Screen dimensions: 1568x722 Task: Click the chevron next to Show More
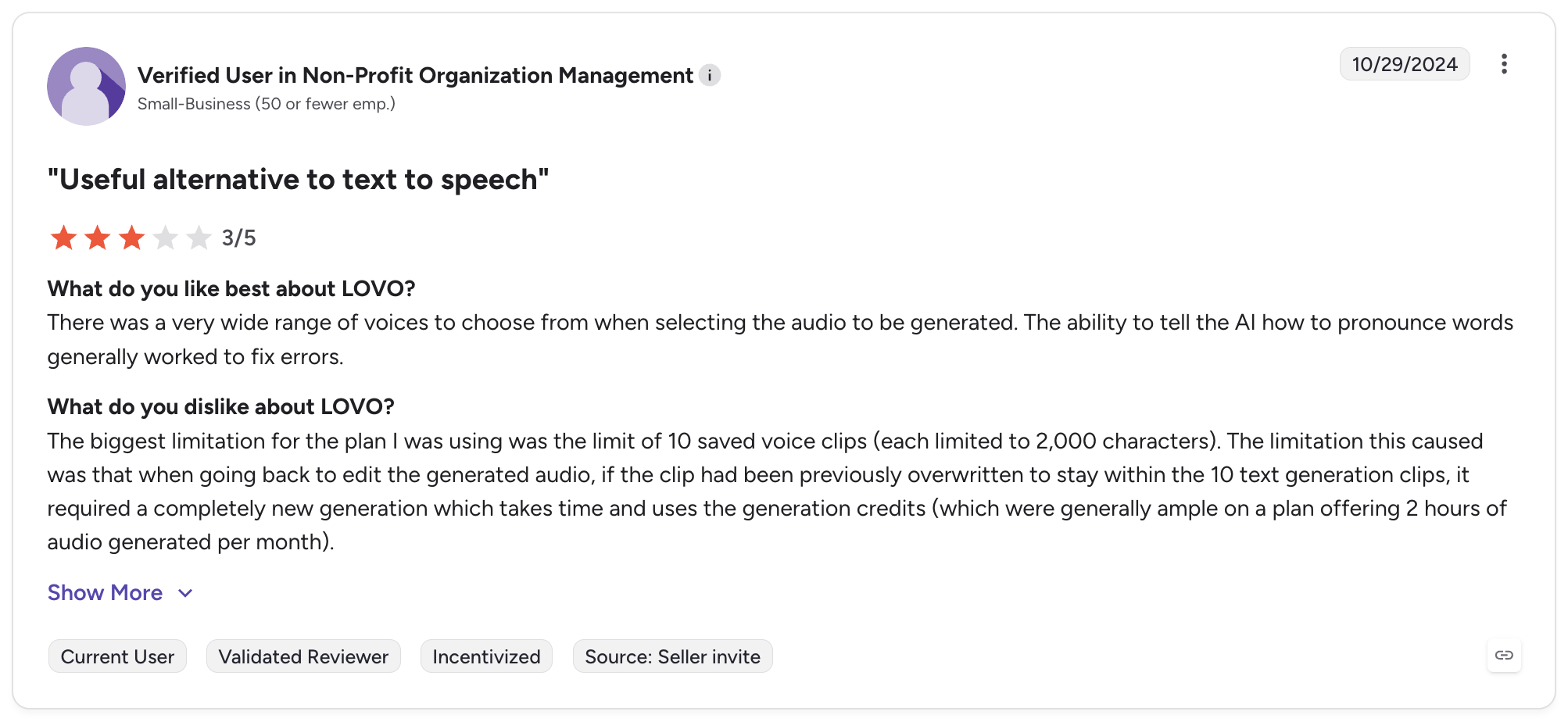click(185, 594)
